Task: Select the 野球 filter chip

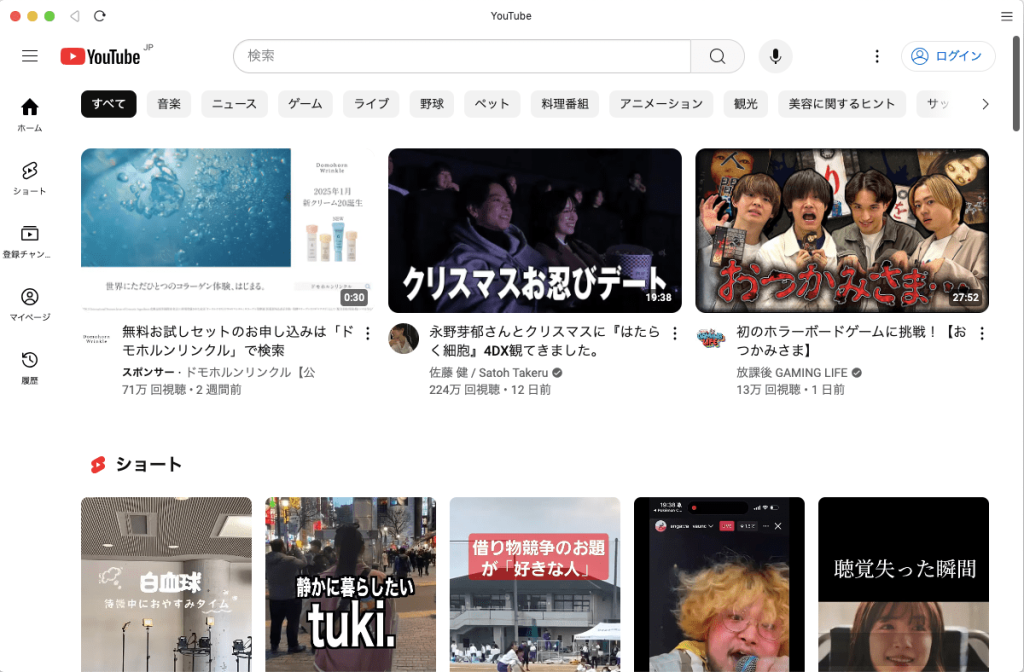Action: [432, 104]
